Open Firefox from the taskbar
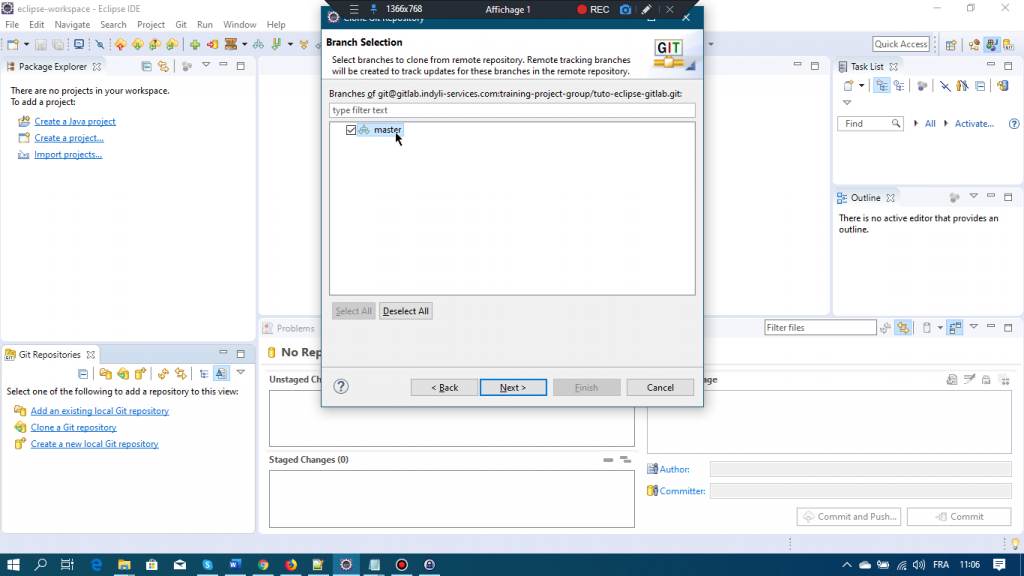The image size is (1024, 576). pyautogui.click(x=291, y=565)
